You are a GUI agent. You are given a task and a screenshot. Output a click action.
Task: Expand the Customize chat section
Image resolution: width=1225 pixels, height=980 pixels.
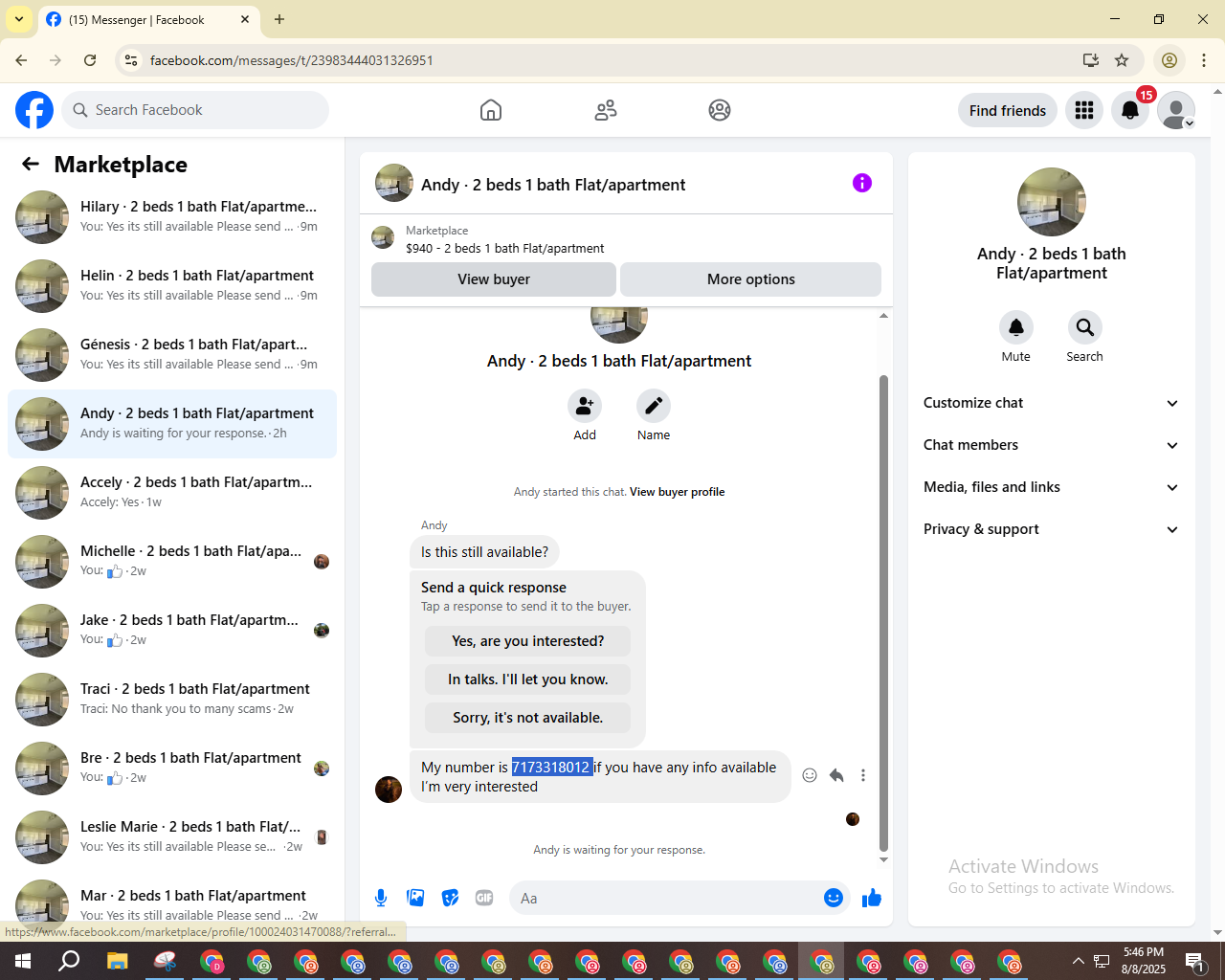[1051, 403]
